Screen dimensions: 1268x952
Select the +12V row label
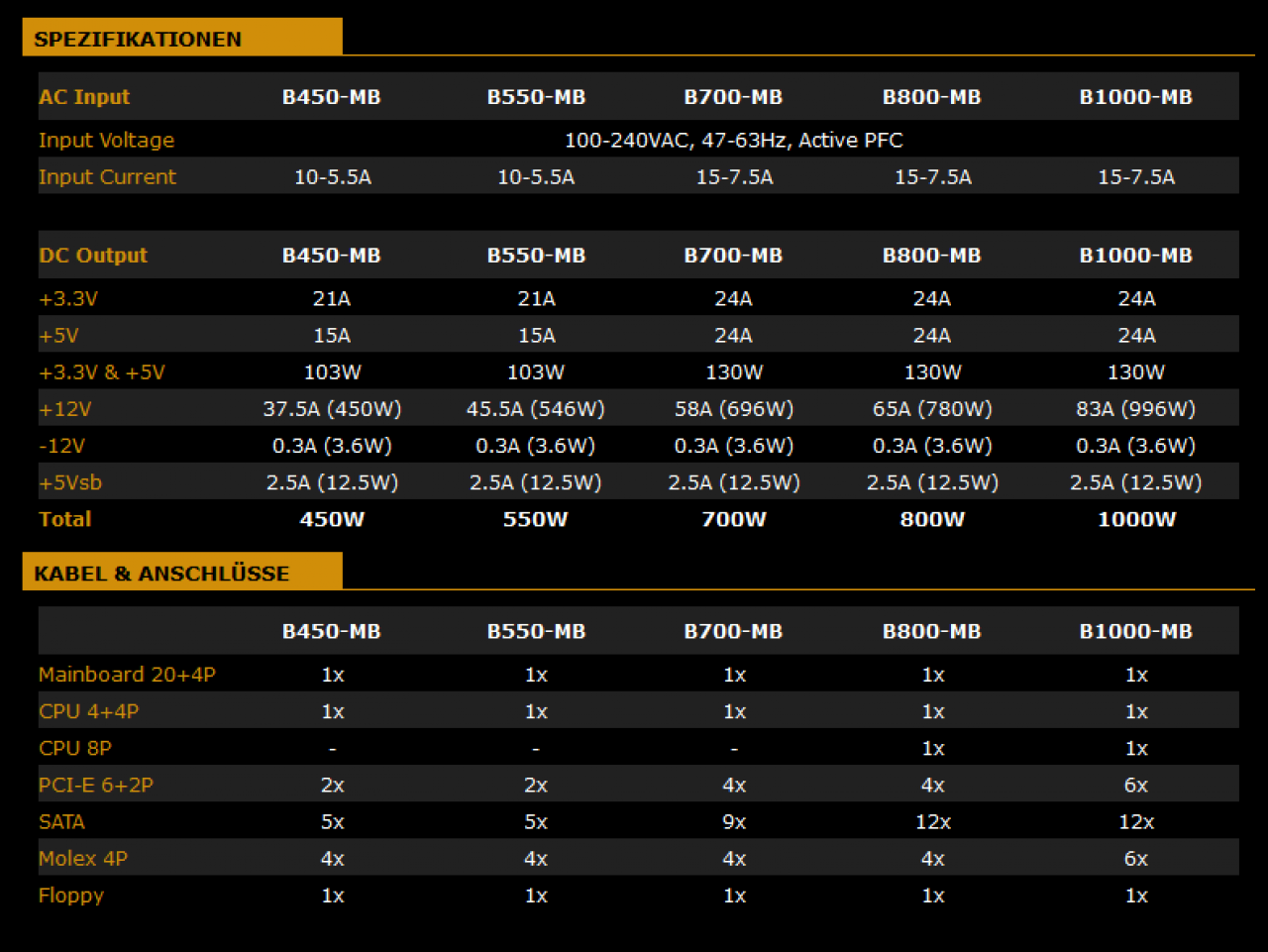65,409
